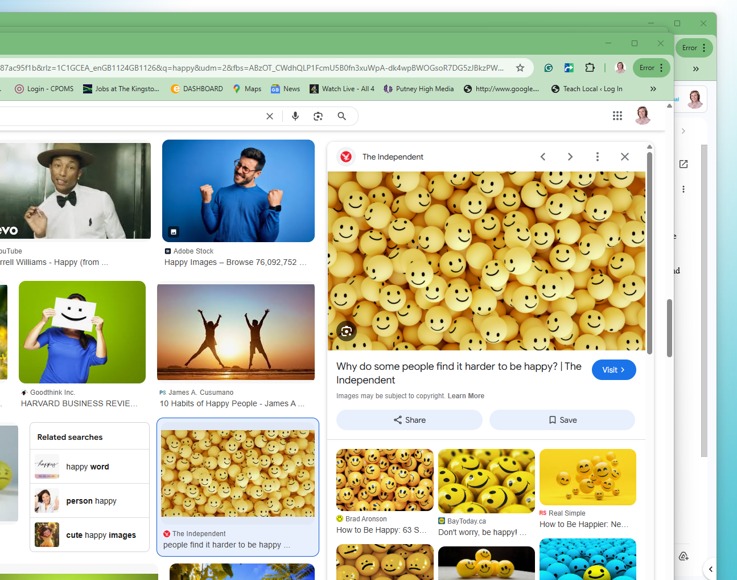Expand hidden bookmarks with double chevron

click(653, 89)
